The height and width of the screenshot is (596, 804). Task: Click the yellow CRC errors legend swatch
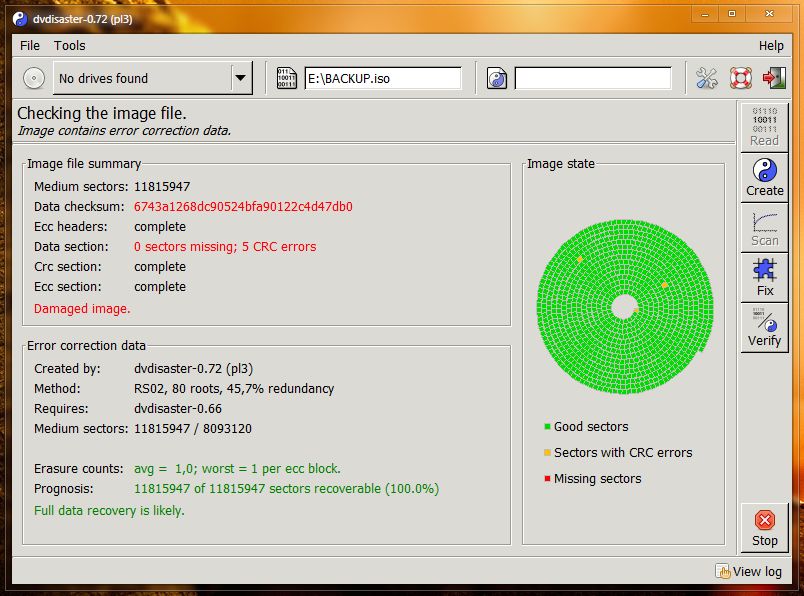547,452
